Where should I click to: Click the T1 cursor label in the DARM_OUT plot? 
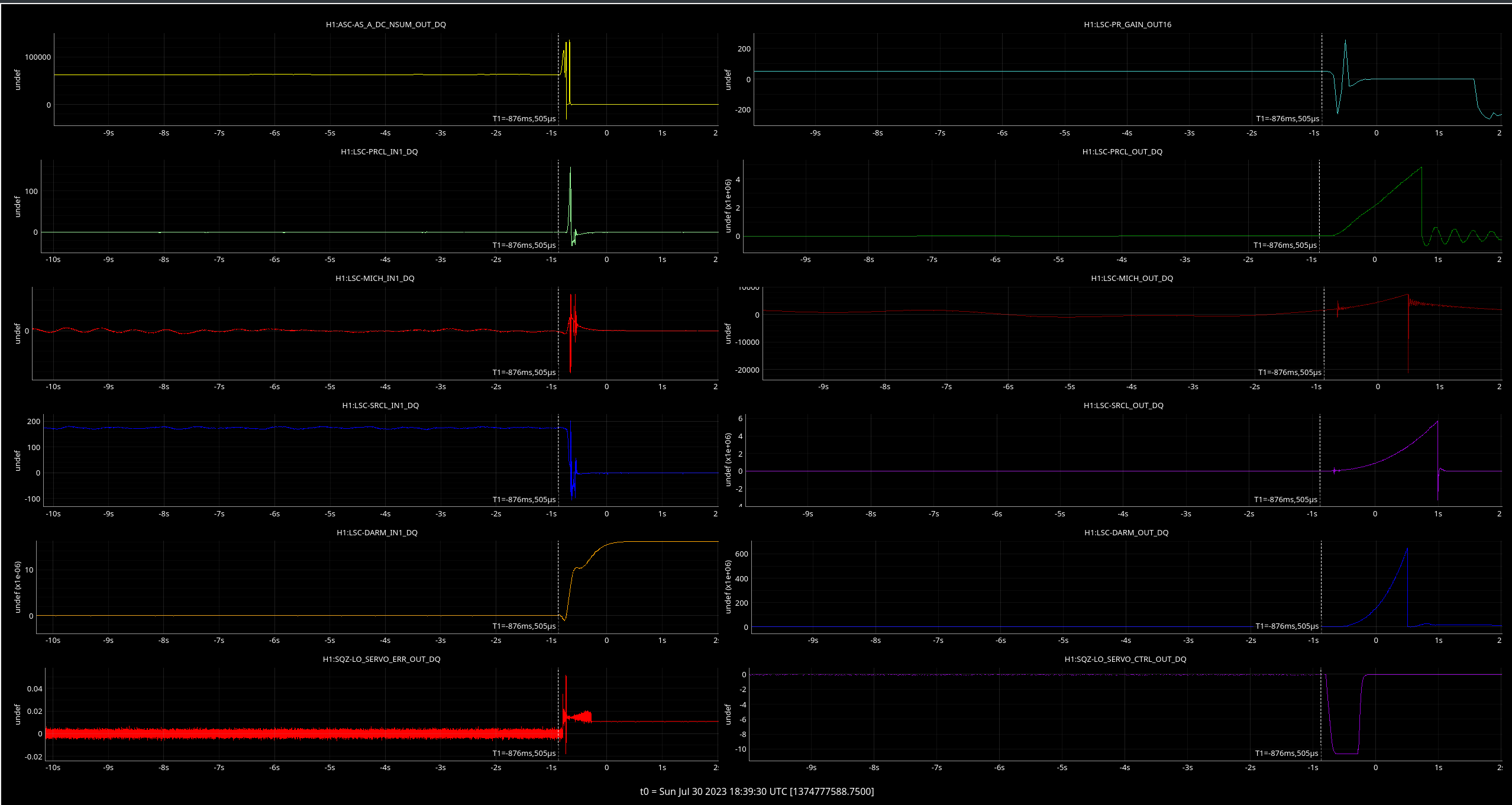(1287, 626)
